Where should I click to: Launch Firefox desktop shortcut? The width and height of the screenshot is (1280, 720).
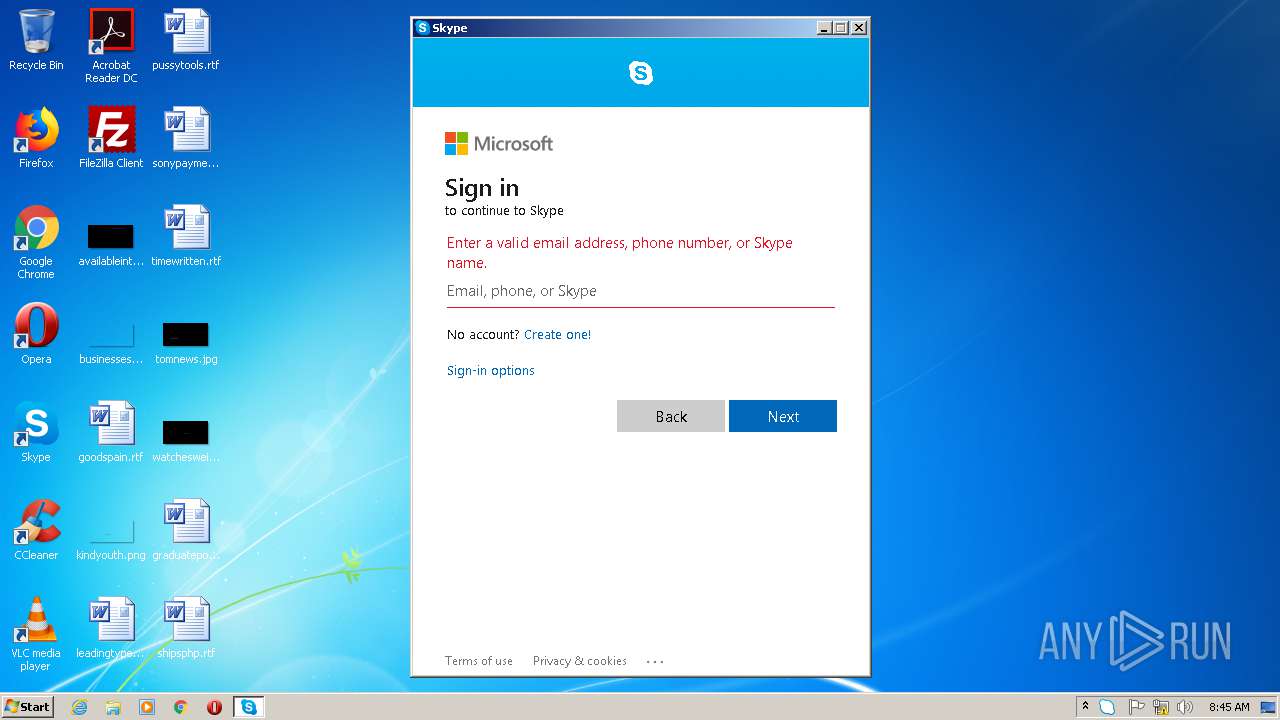tap(36, 138)
